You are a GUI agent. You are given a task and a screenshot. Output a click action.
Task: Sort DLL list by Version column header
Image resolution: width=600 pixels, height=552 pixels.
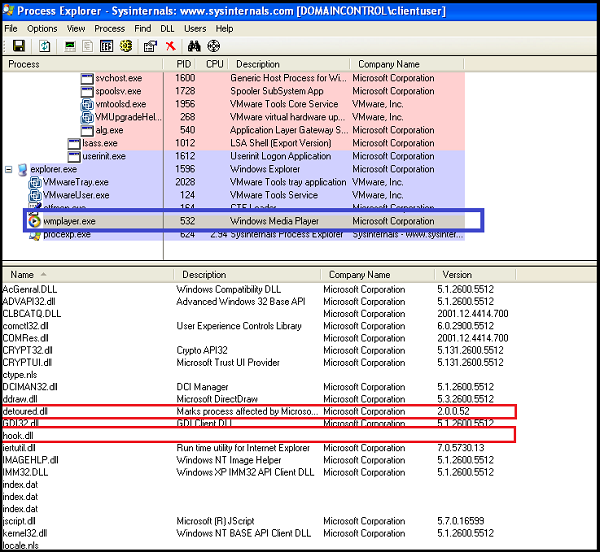(476, 275)
